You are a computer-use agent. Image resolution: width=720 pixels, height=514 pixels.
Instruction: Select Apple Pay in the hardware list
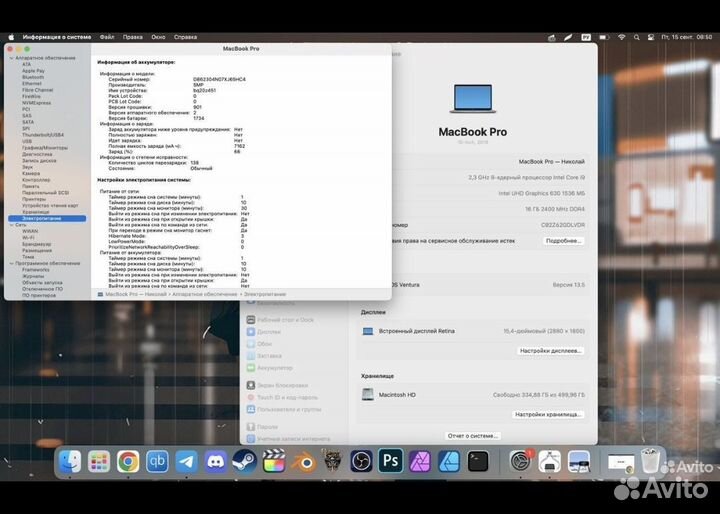(34, 71)
